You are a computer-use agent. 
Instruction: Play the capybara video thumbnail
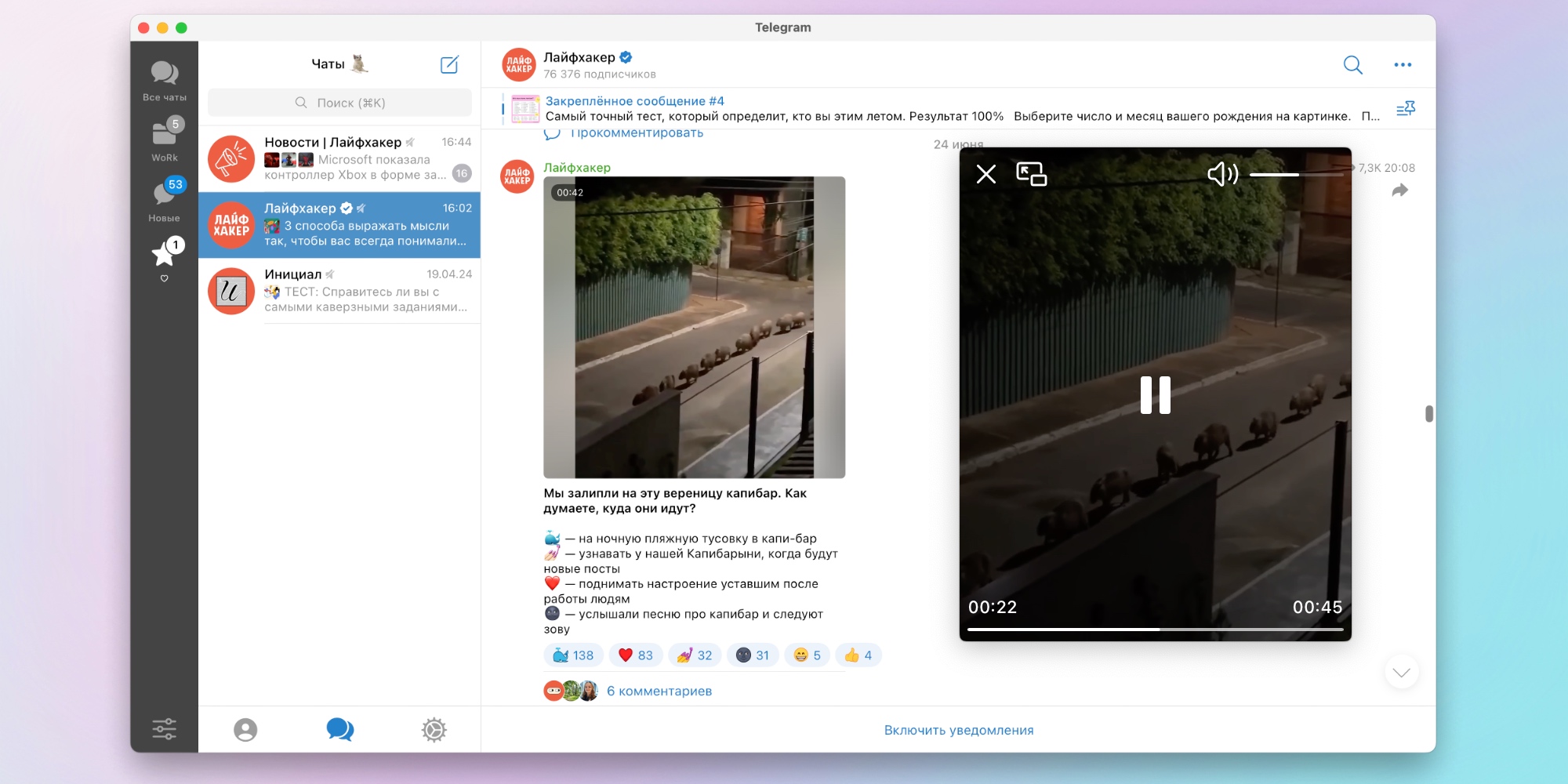tap(694, 327)
